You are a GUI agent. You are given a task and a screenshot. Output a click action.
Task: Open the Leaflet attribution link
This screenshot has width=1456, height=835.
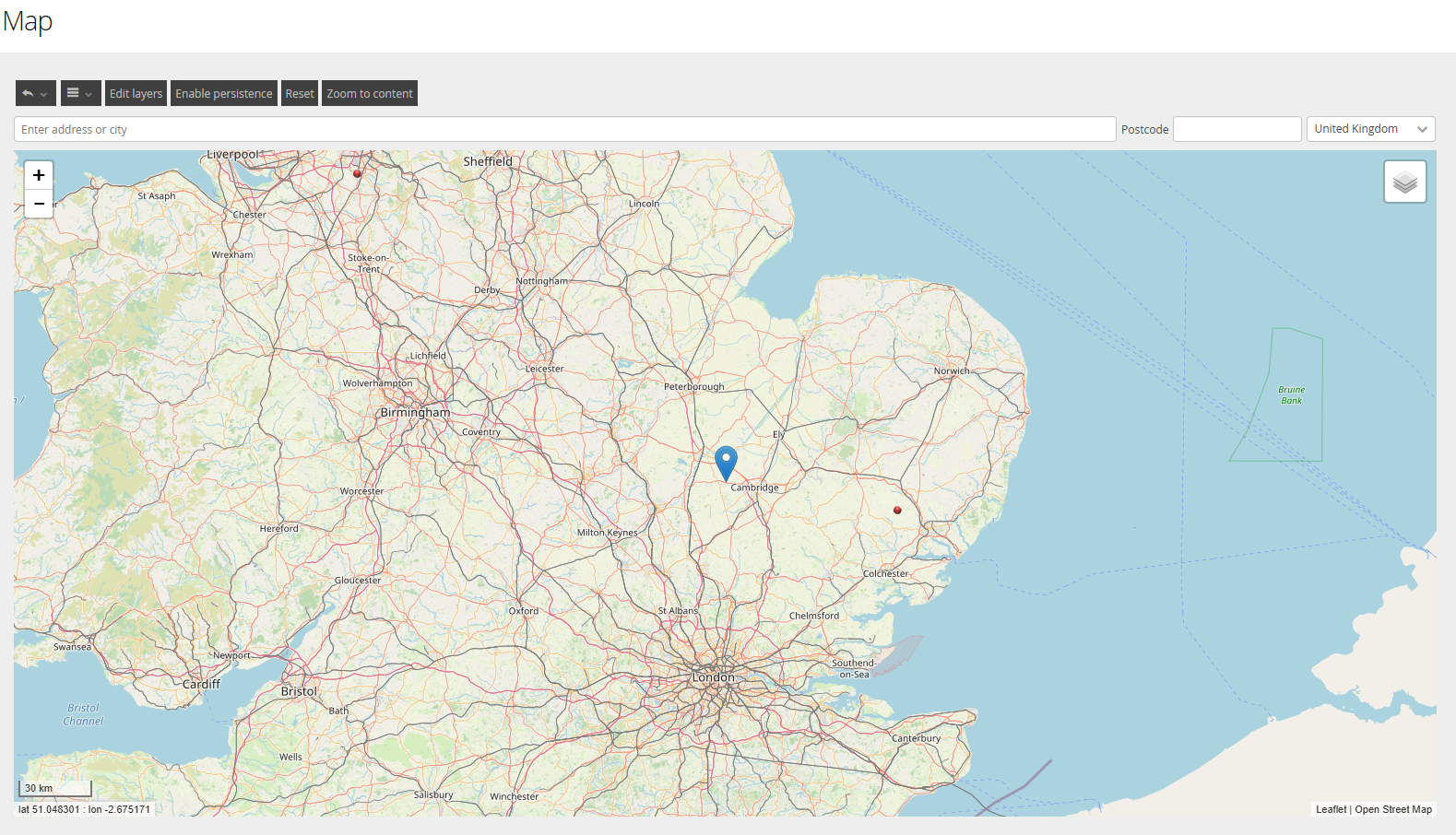point(1331,809)
